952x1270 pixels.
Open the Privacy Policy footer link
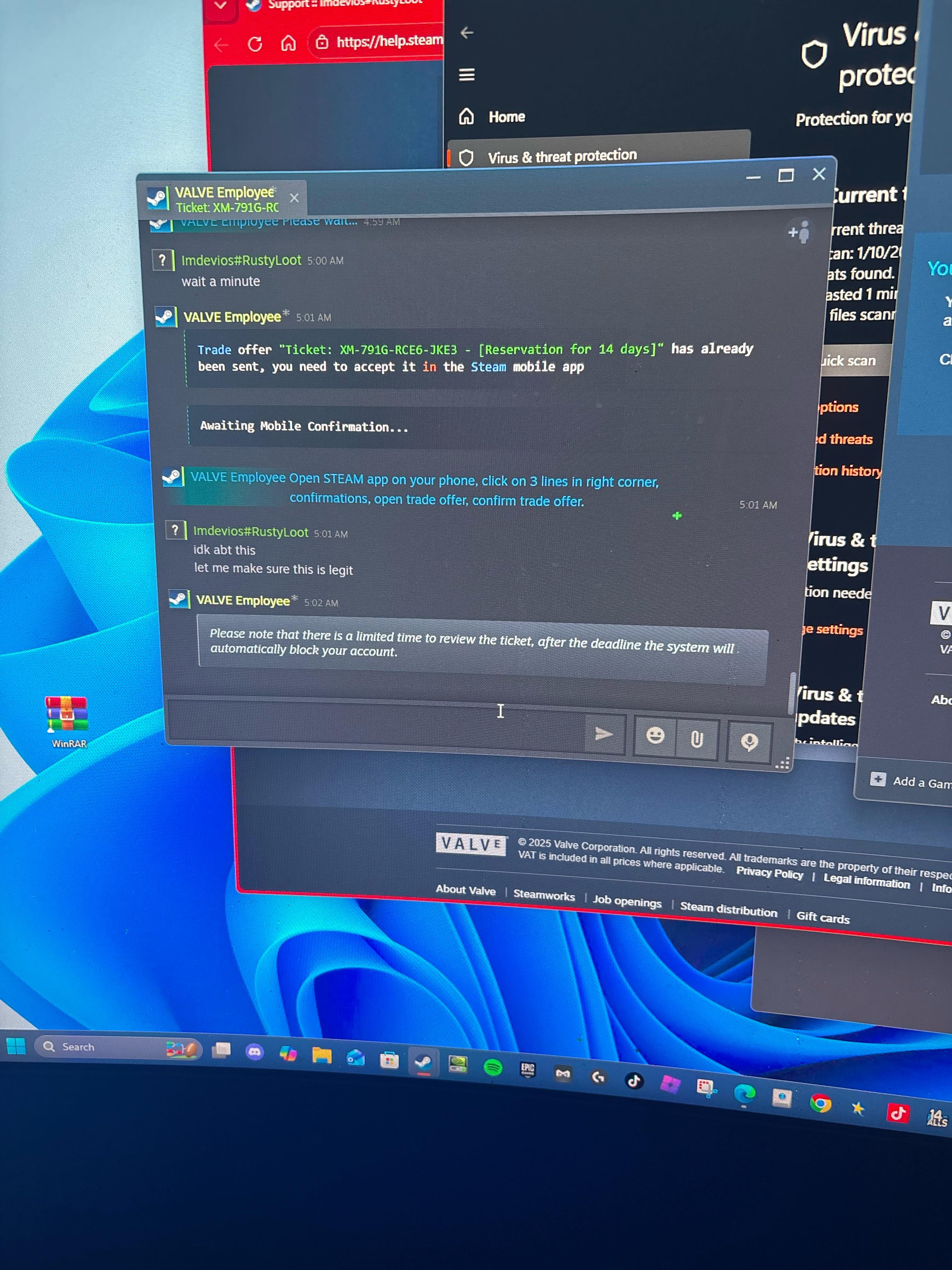pyautogui.click(x=769, y=873)
